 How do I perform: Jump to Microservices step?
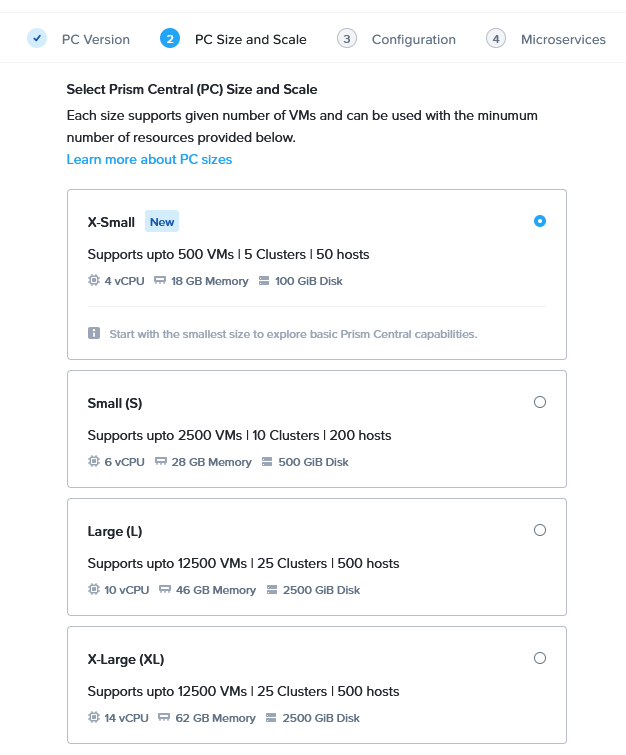click(562, 40)
